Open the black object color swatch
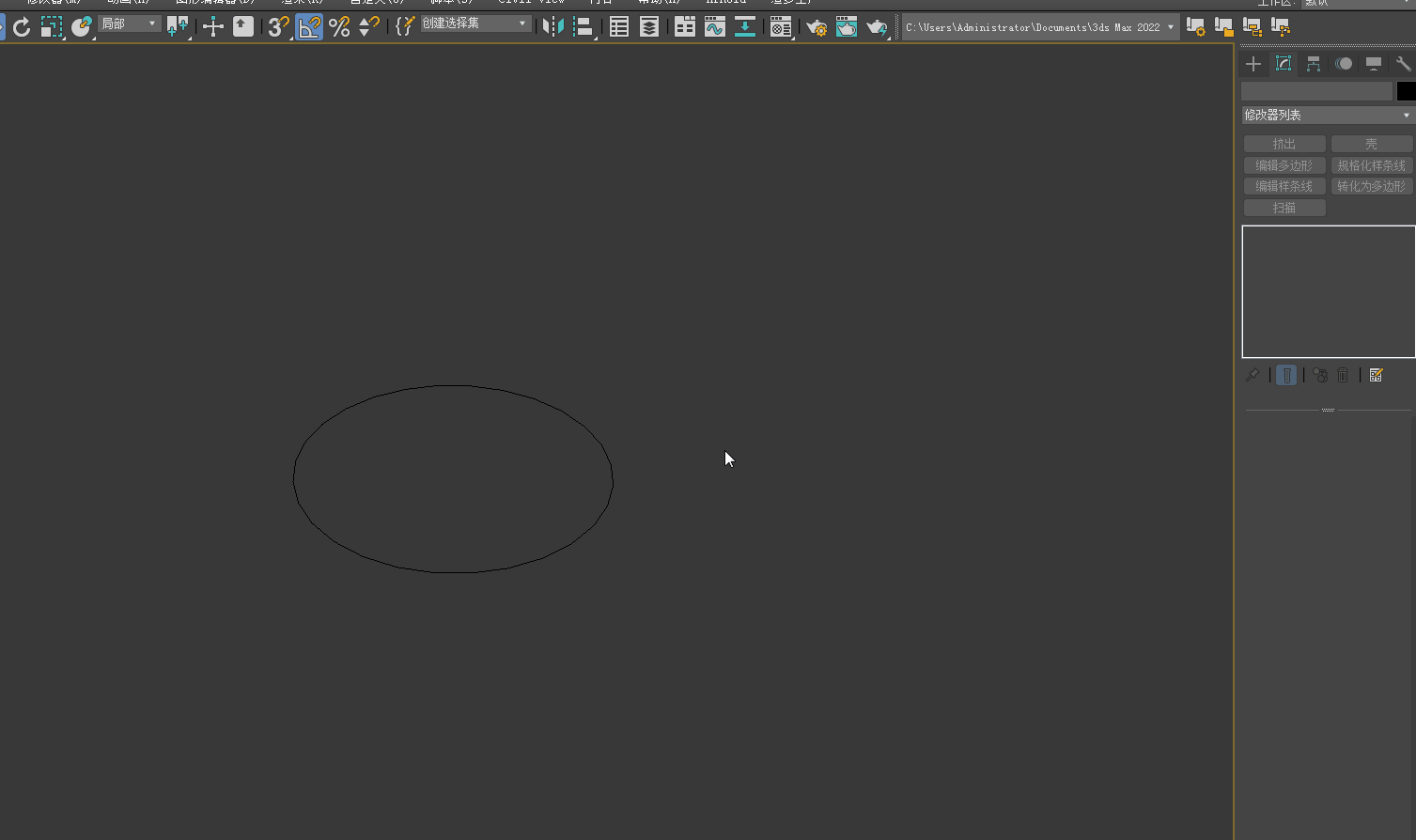The width and height of the screenshot is (1416, 840). 1406,91
